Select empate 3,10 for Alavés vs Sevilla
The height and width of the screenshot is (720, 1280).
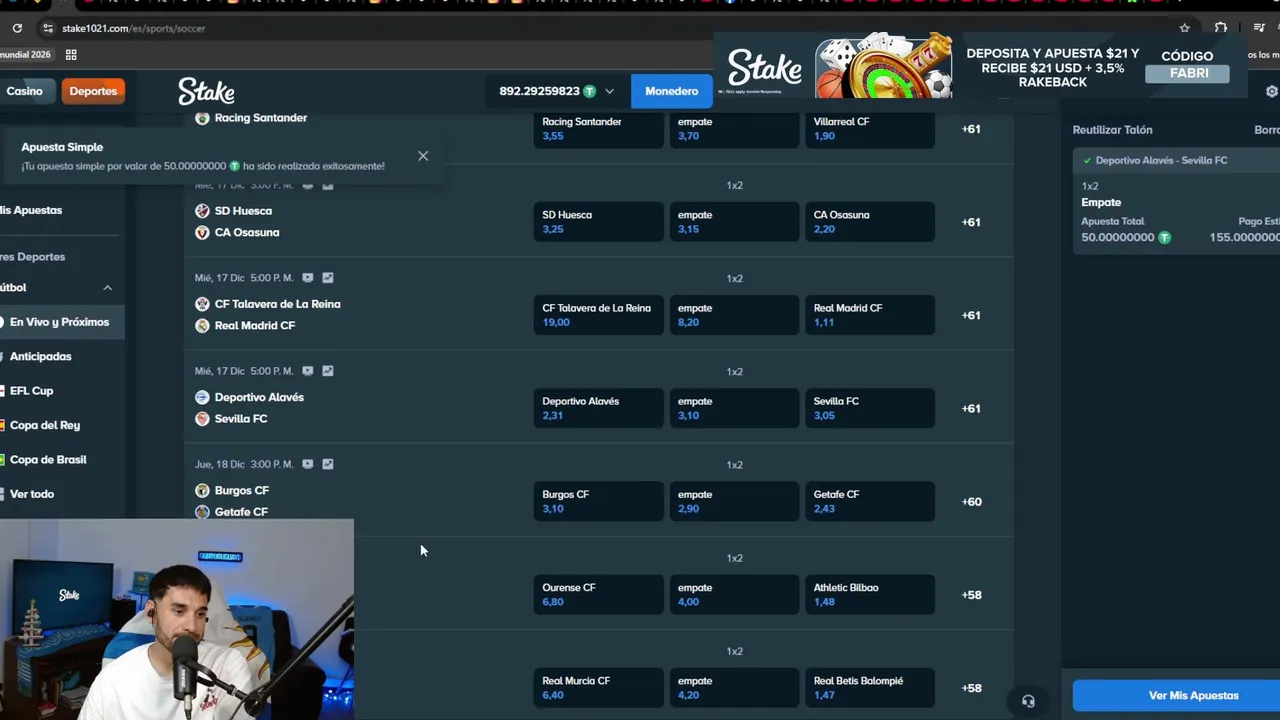click(x=734, y=408)
